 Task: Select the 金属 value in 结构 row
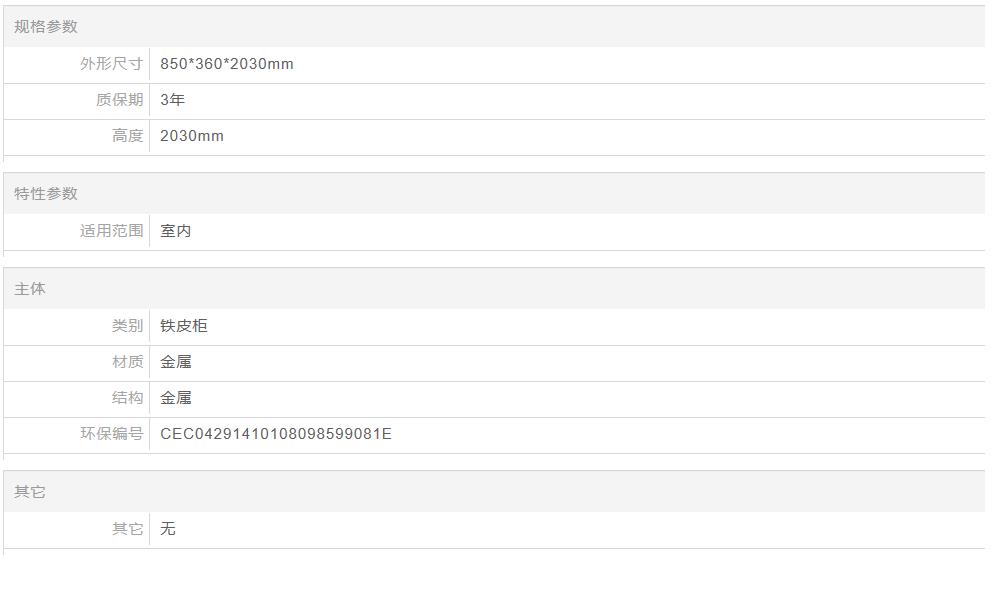tap(175, 398)
